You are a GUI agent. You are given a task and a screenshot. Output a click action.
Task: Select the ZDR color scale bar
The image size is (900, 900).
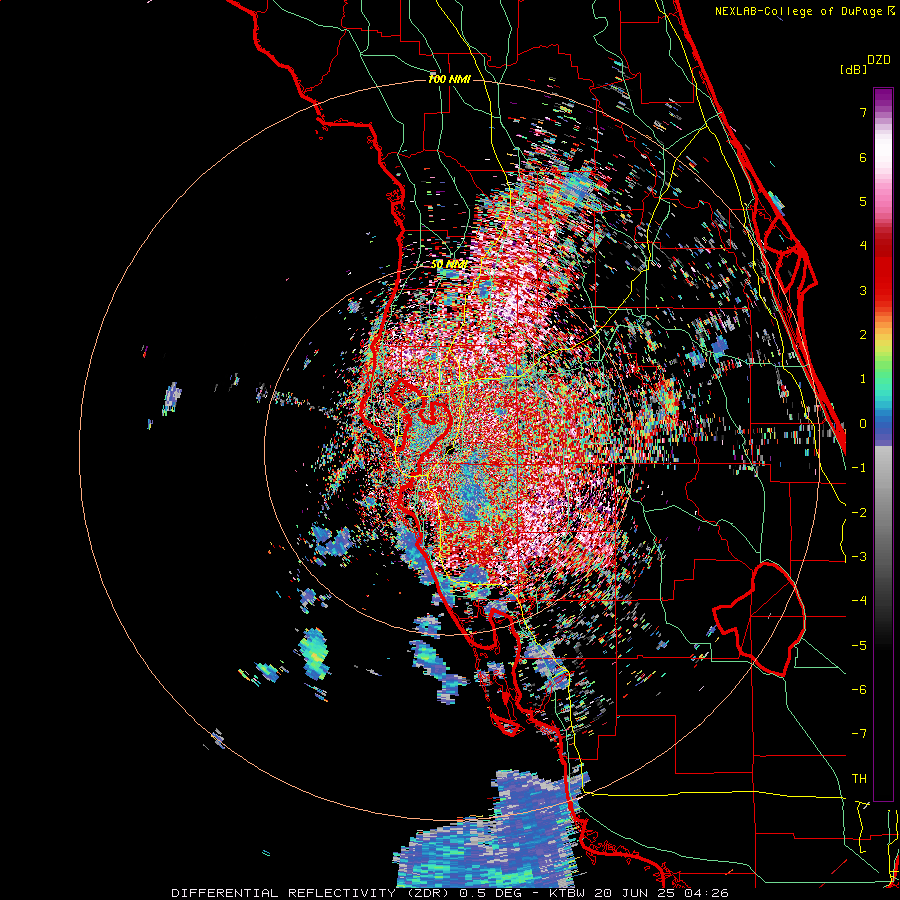tap(883, 444)
